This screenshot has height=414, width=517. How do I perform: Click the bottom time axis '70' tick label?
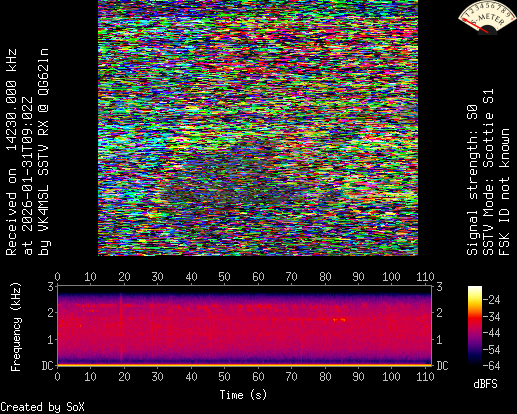(x=291, y=377)
